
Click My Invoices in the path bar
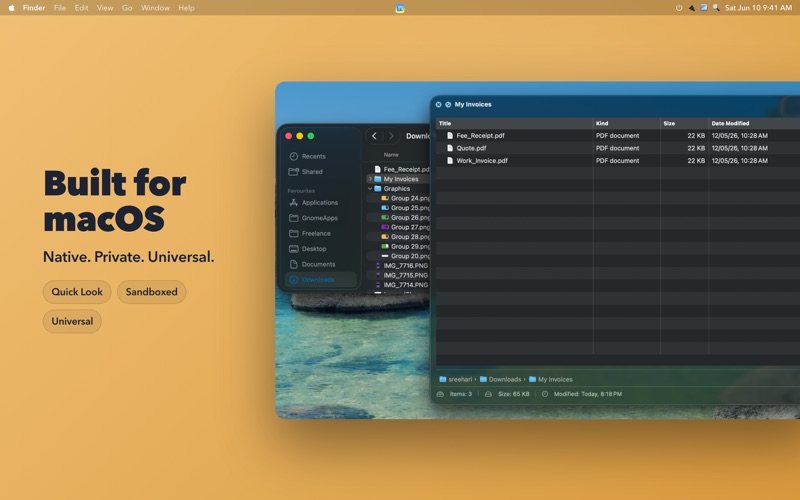(551, 379)
